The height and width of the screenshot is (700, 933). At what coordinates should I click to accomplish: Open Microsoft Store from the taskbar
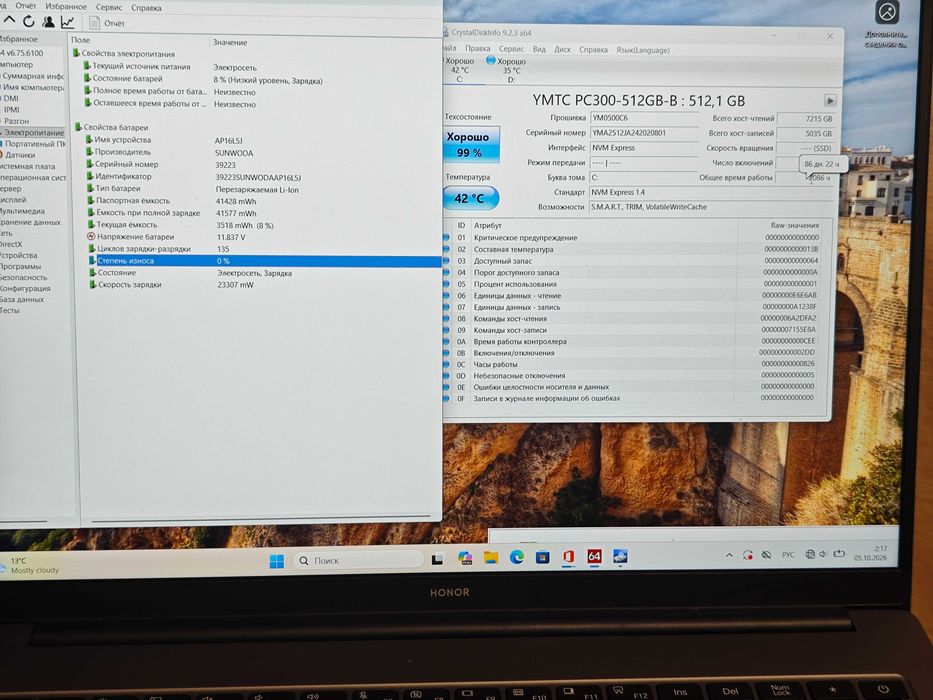543,557
